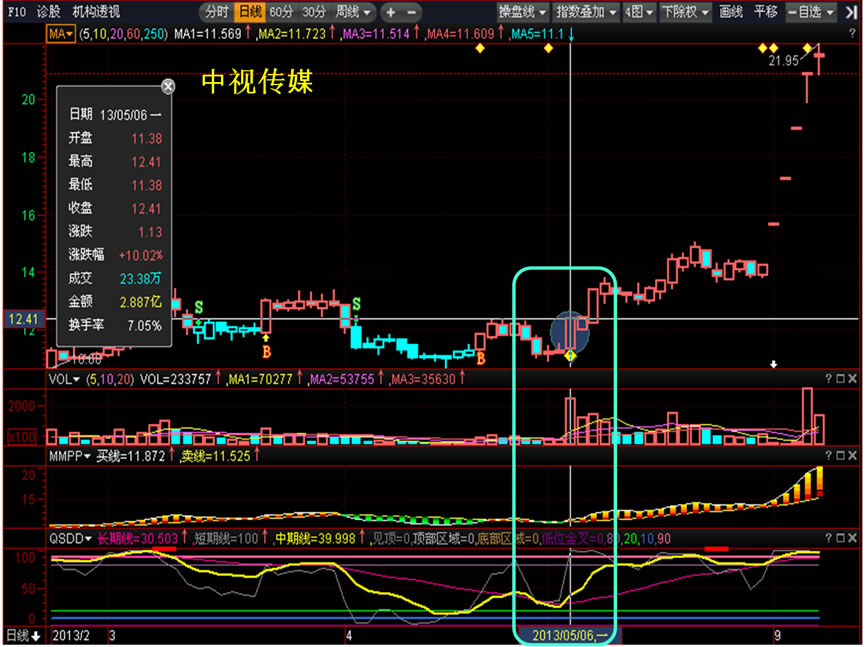Open 机构透视 institutional view
Image resolution: width=866 pixels, height=647 pixels.
coord(96,12)
